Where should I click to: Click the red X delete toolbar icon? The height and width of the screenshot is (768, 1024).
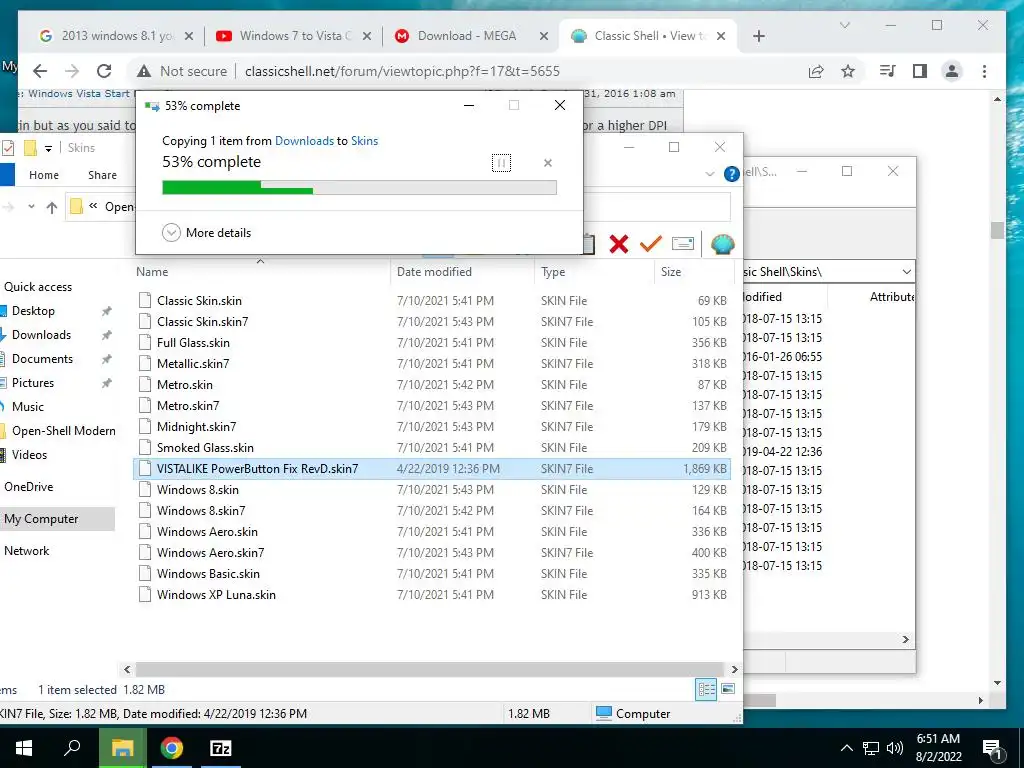[x=618, y=244]
